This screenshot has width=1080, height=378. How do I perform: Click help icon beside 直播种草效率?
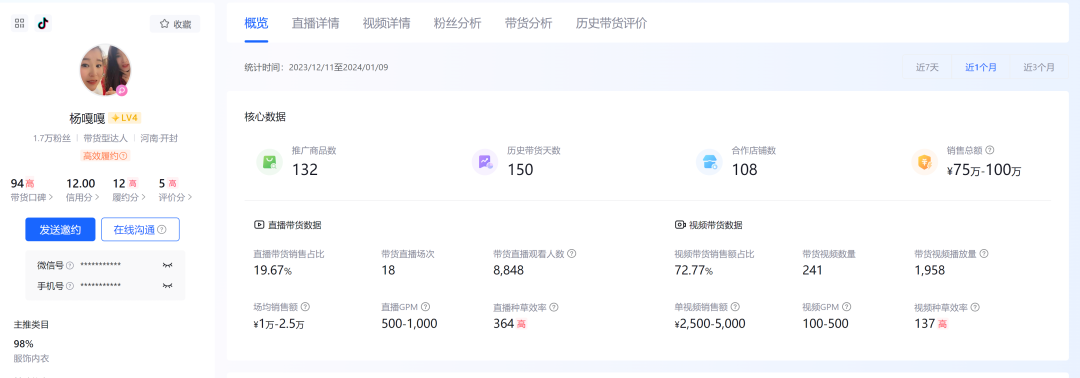pos(554,307)
